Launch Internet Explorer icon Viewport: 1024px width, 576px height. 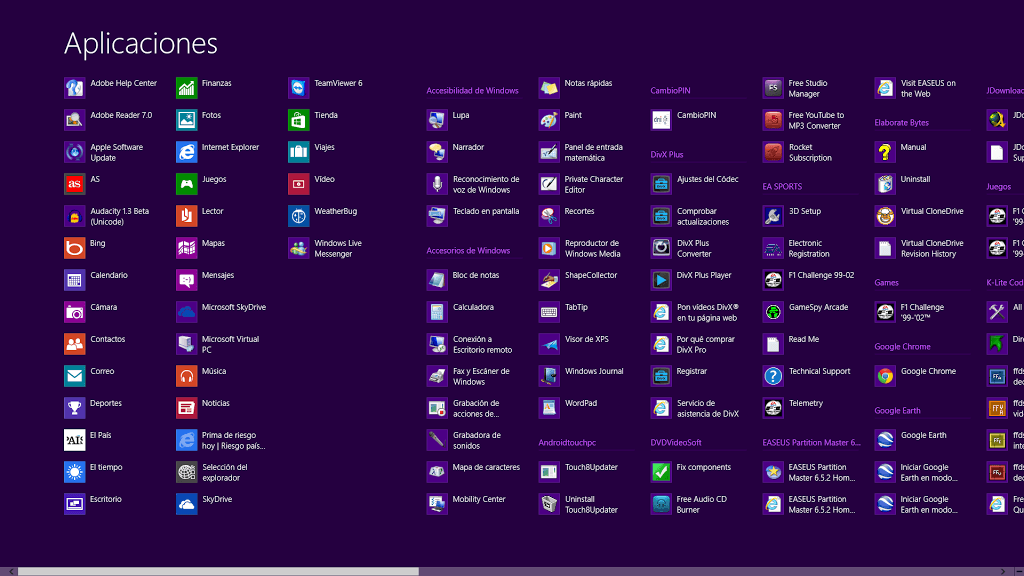(x=187, y=152)
